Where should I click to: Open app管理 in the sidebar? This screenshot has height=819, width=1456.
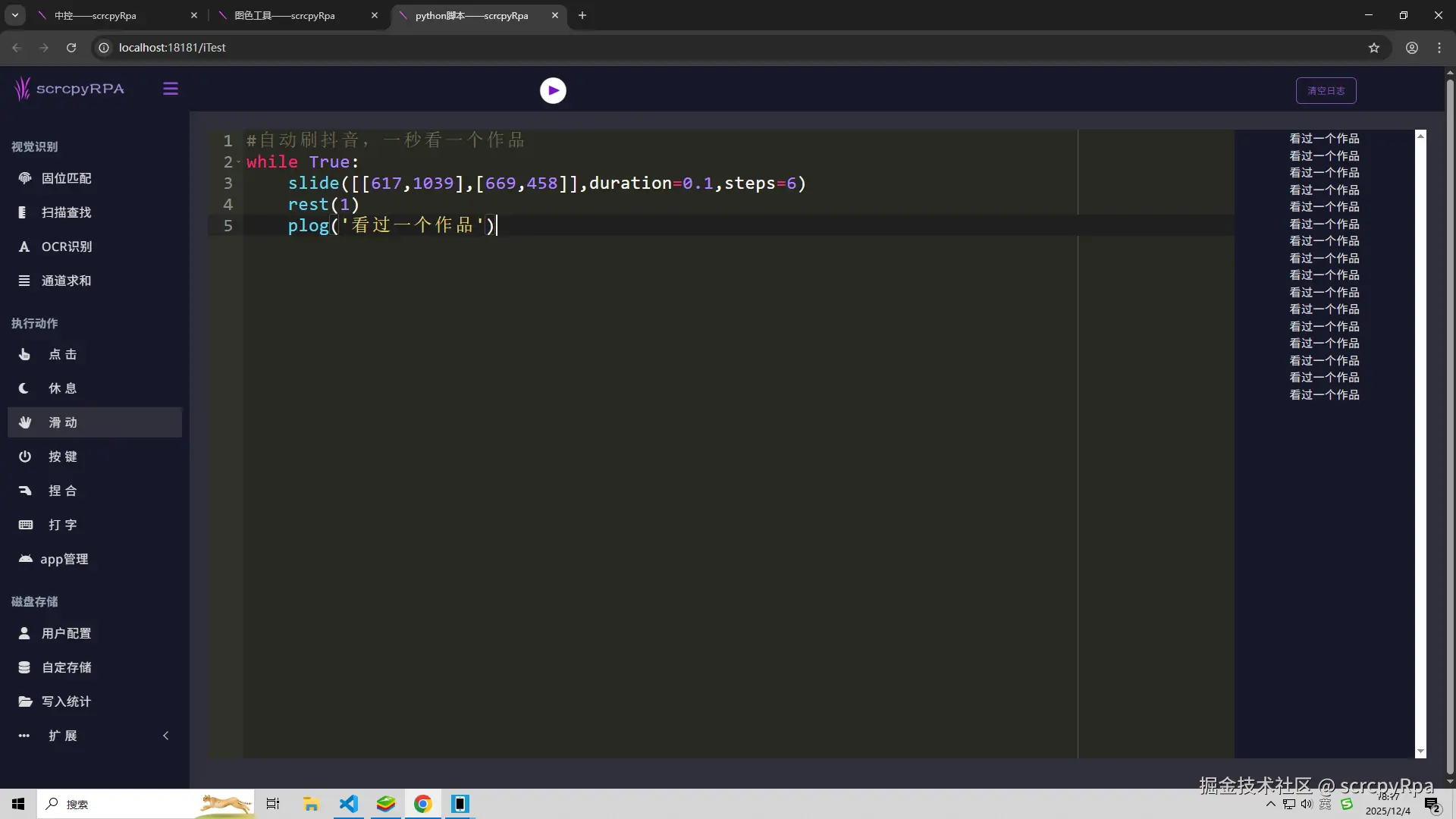64,559
